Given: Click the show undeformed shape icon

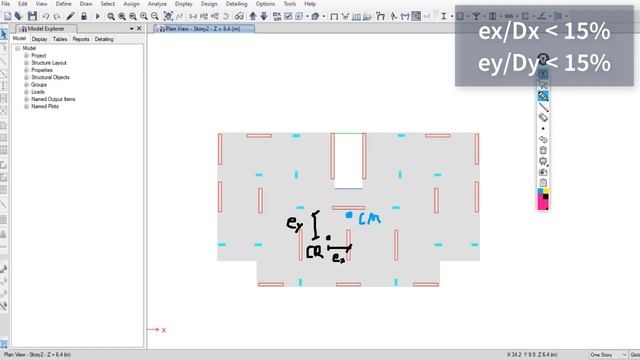Looking at the screenshot, I should 334,16.
